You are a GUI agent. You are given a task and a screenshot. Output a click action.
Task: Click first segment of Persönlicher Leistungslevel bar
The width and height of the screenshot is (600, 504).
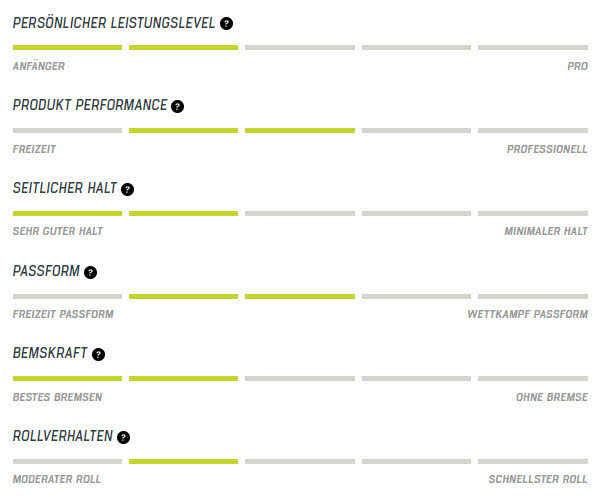coord(67,47)
